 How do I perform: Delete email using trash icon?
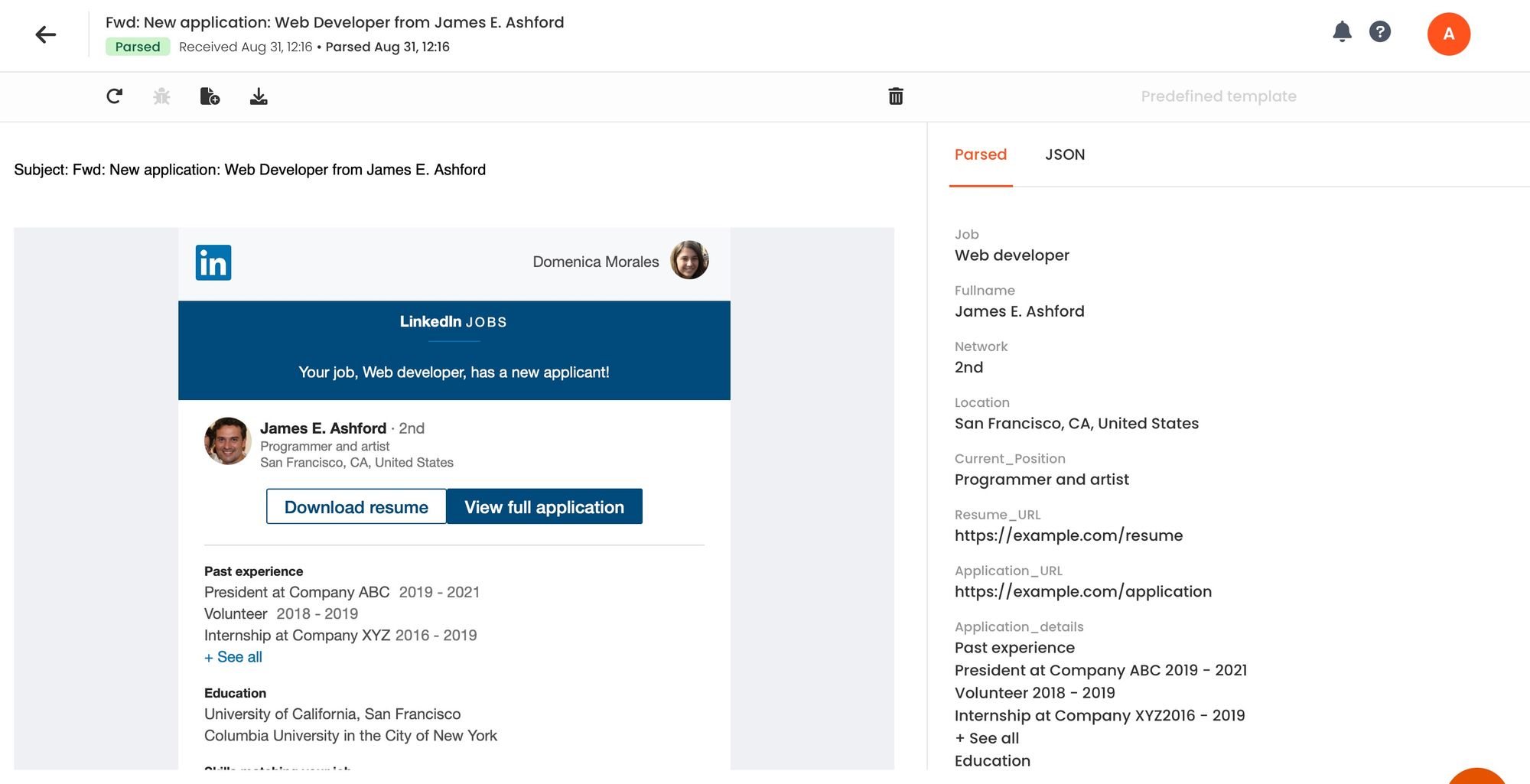(896, 96)
